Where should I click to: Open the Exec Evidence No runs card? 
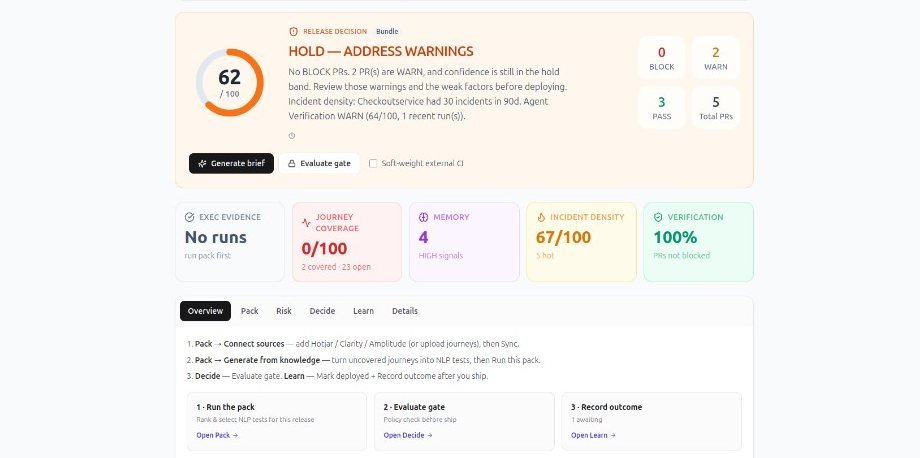[x=230, y=242]
